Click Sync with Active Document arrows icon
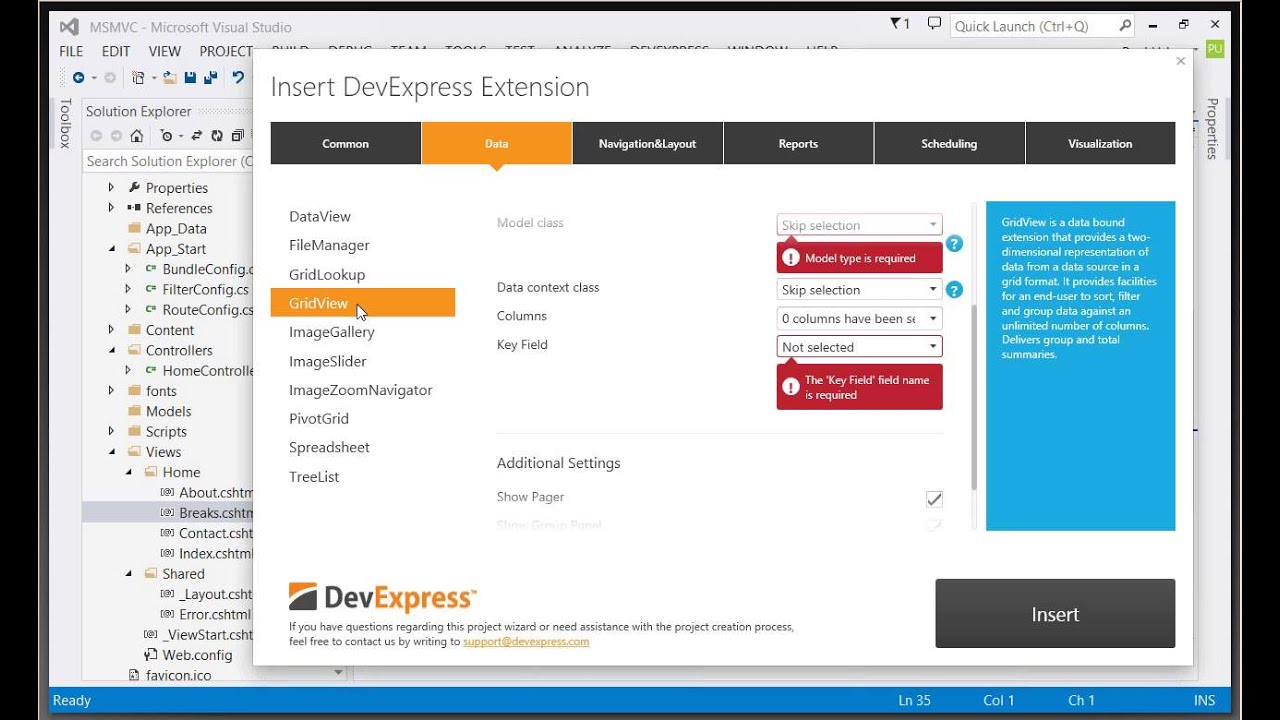This screenshot has width=1280, height=720. pos(197,136)
